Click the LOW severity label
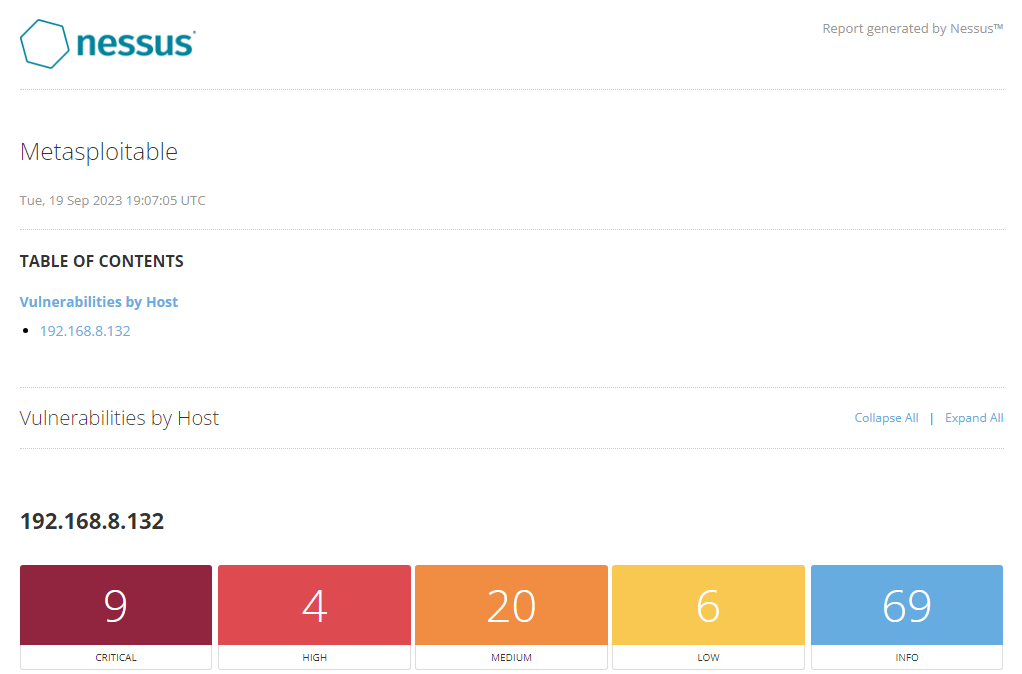Viewport: 1022px width, 674px height. 708,658
